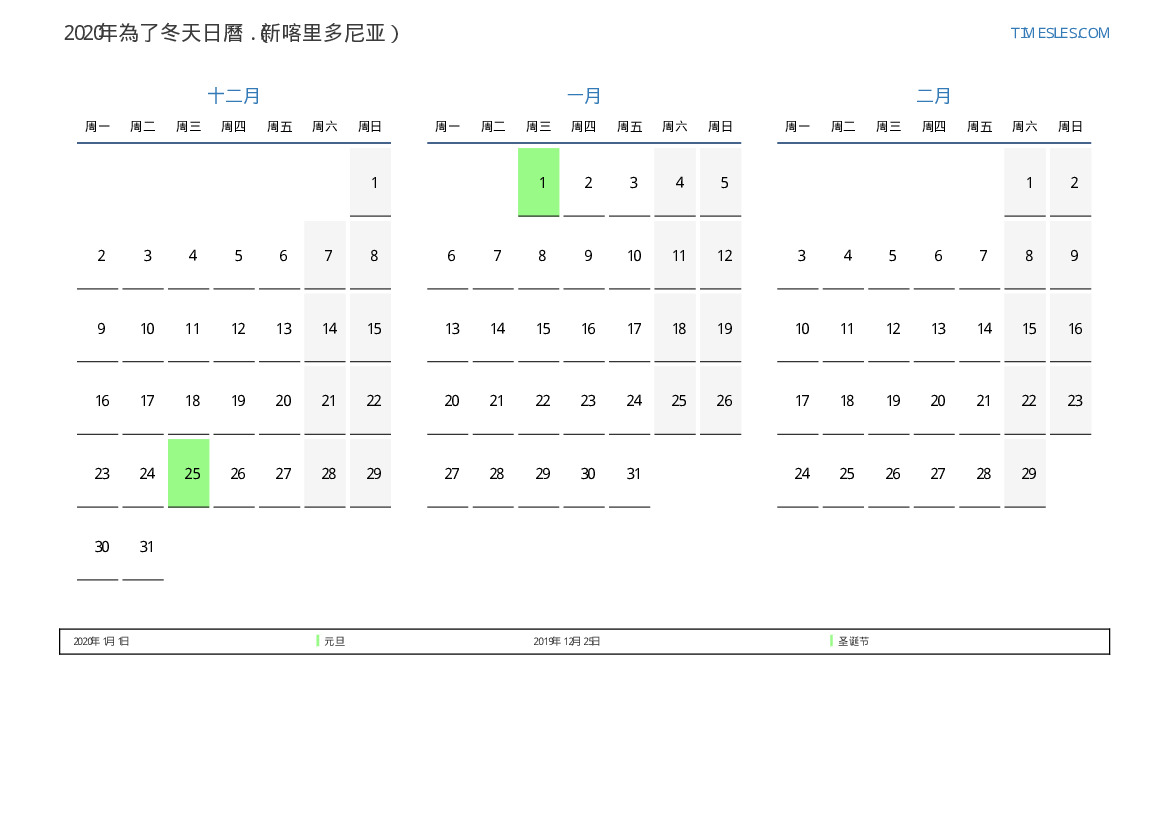Select December 1 in the 十二月 calendar
Viewport: 1169px width, 827px height.
pyautogui.click(x=374, y=183)
